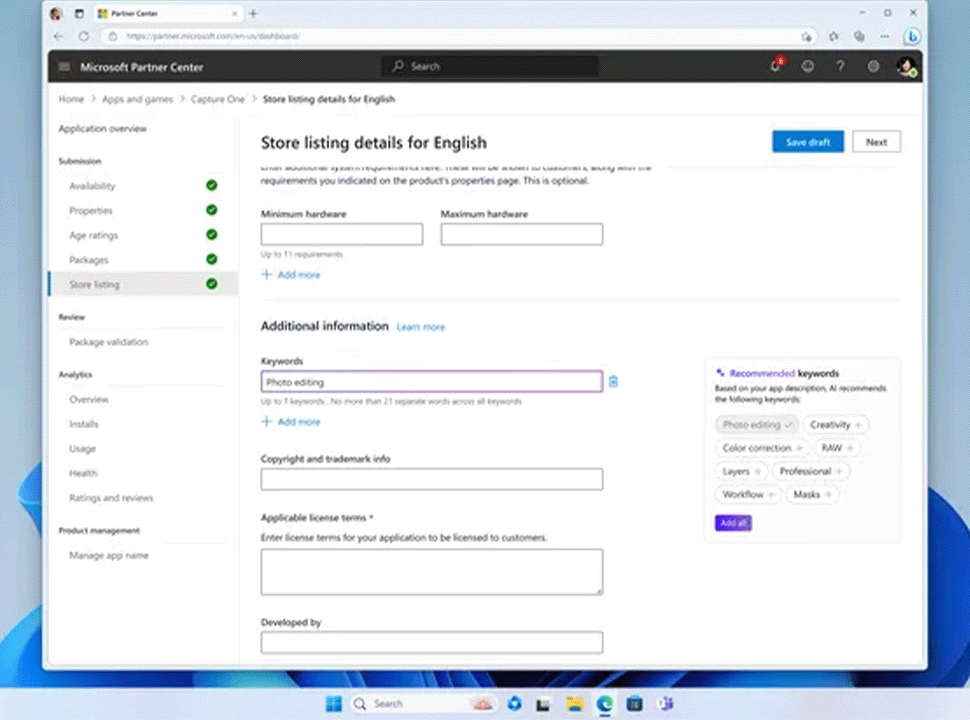Viewport: 970px width, 720px height.
Task: Click Maximum hardware input field
Action: click(521, 234)
